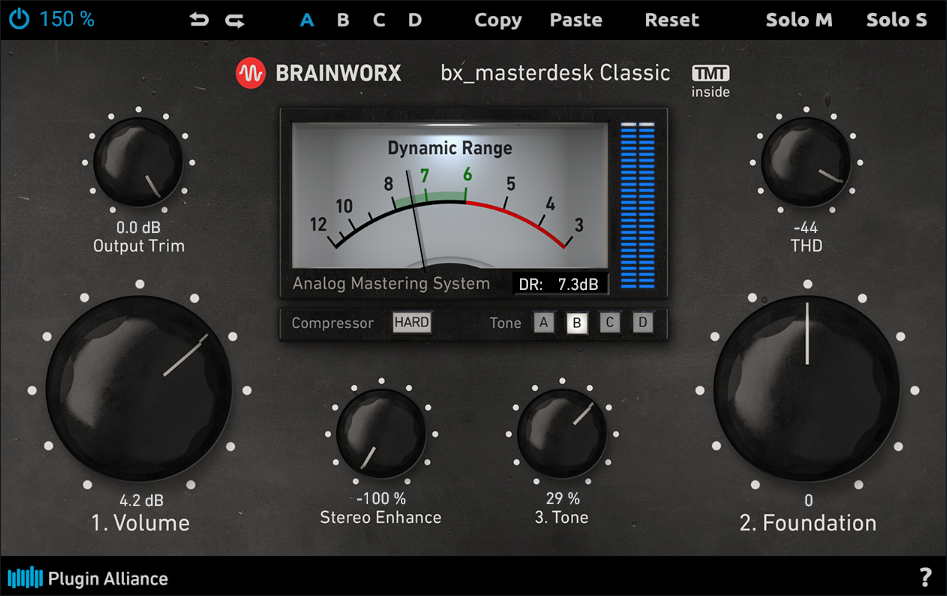This screenshot has width=947, height=596.
Task: Enable Solo M monitoring
Action: click(799, 20)
